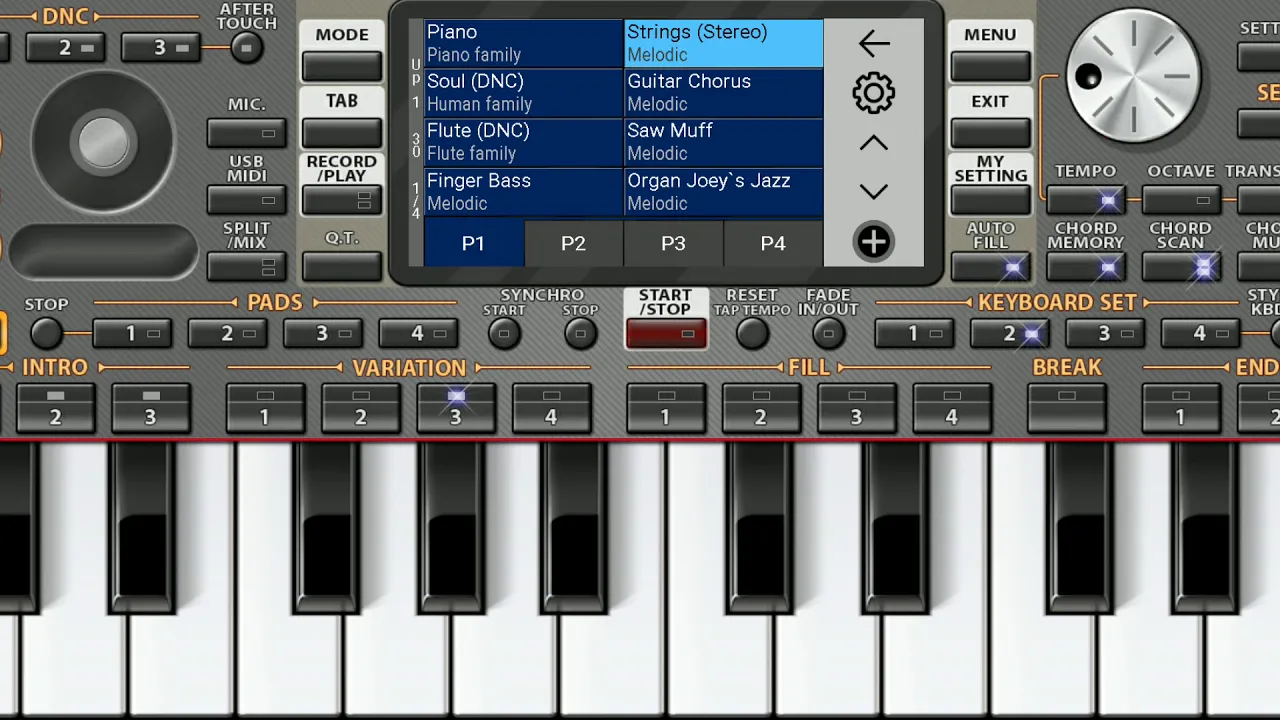
Task: Toggle CHORD SCAN
Action: click(x=1181, y=267)
